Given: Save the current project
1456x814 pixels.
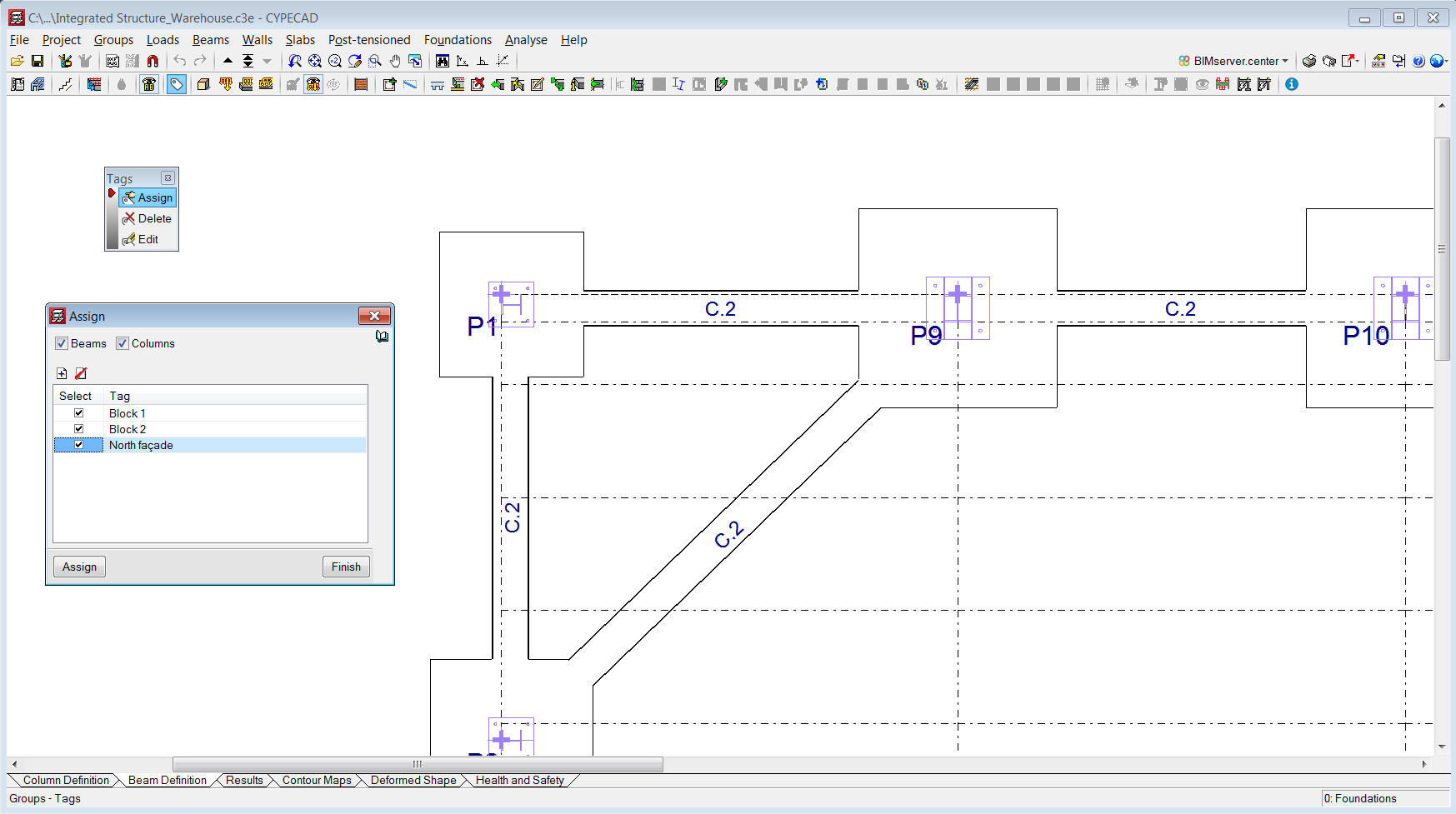Looking at the screenshot, I should click(38, 60).
